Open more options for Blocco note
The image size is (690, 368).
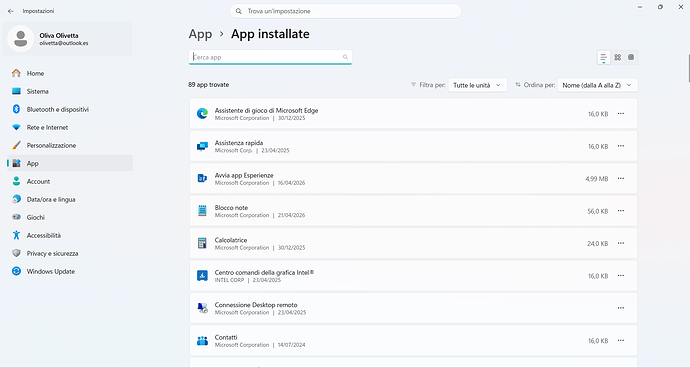coord(621,211)
